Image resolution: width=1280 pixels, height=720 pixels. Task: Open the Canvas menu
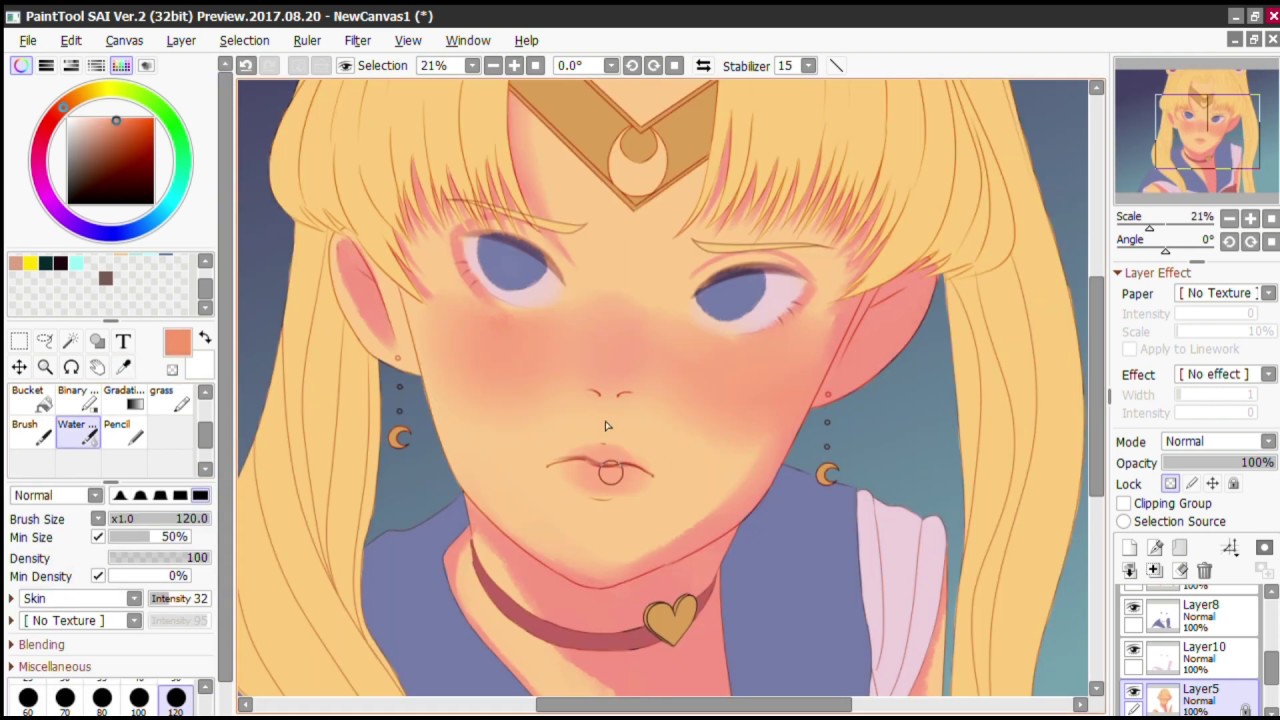click(x=124, y=41)
